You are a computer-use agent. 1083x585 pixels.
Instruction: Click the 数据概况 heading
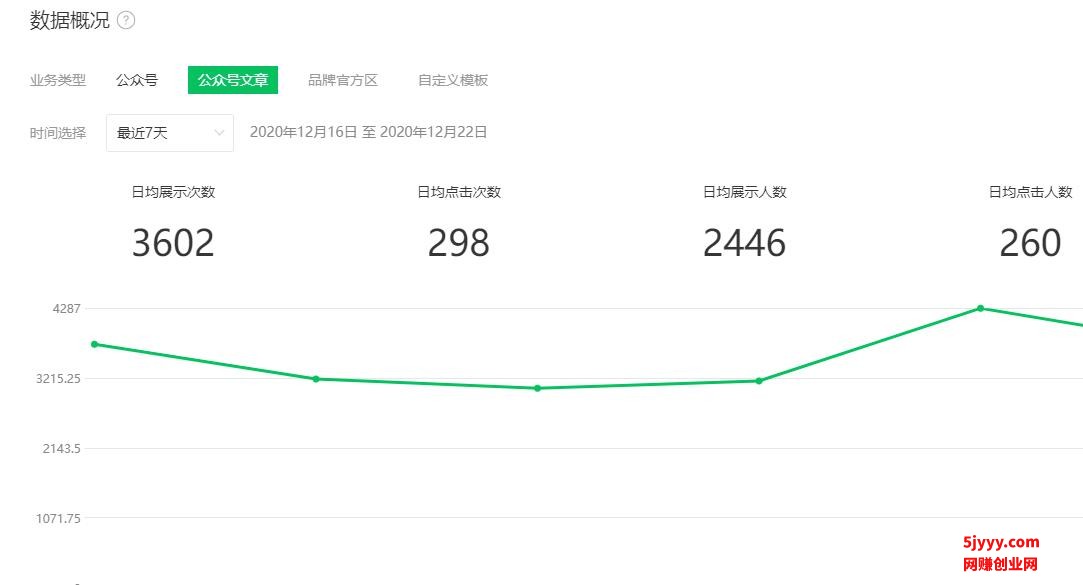click(70, 21)
